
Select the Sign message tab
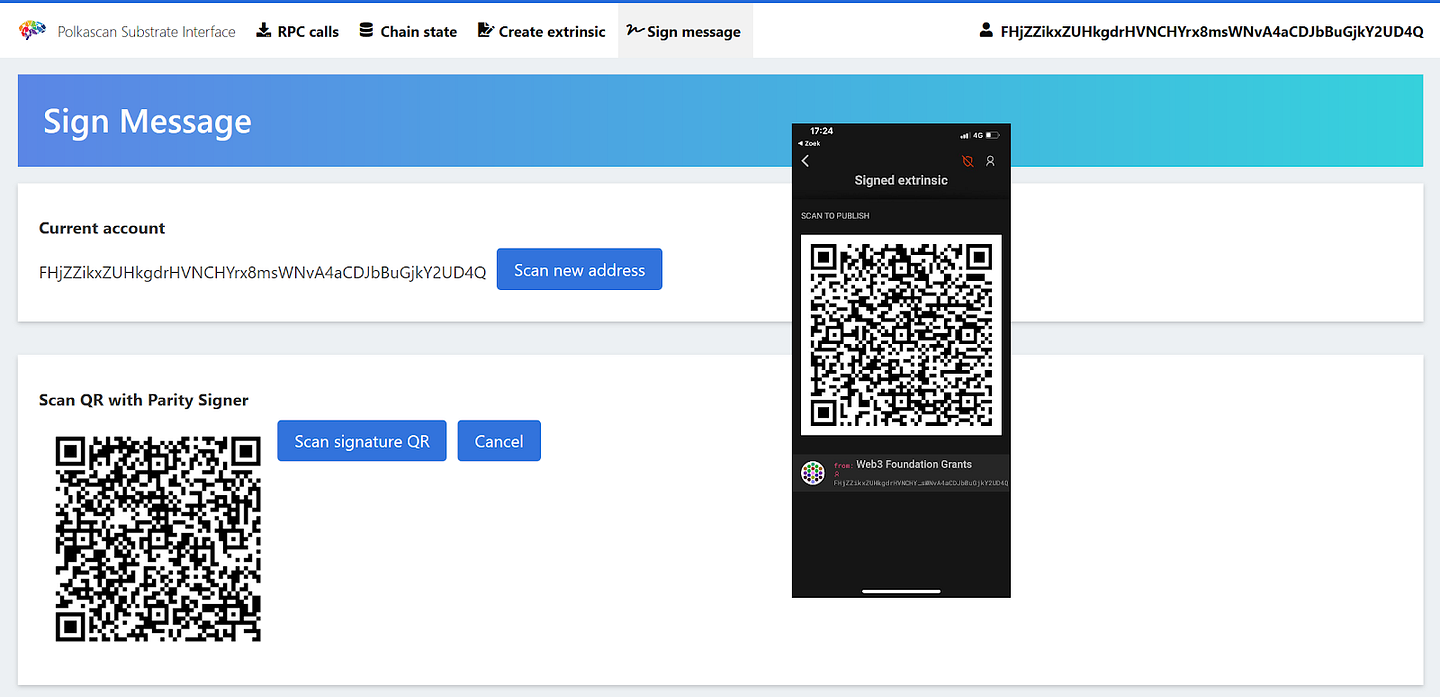pos(685,31)
